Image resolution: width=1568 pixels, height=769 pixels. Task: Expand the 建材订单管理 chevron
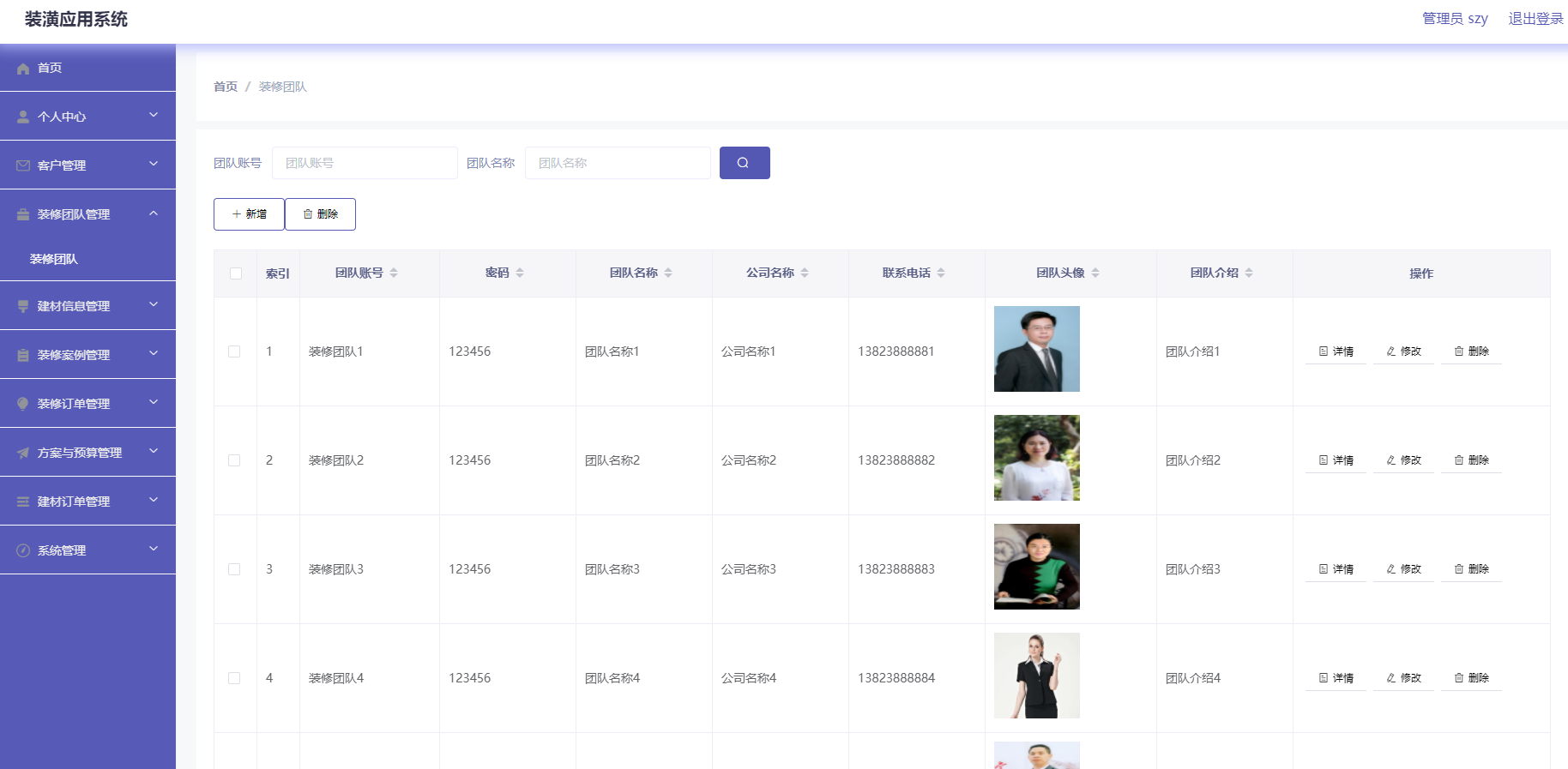[154, 500]
